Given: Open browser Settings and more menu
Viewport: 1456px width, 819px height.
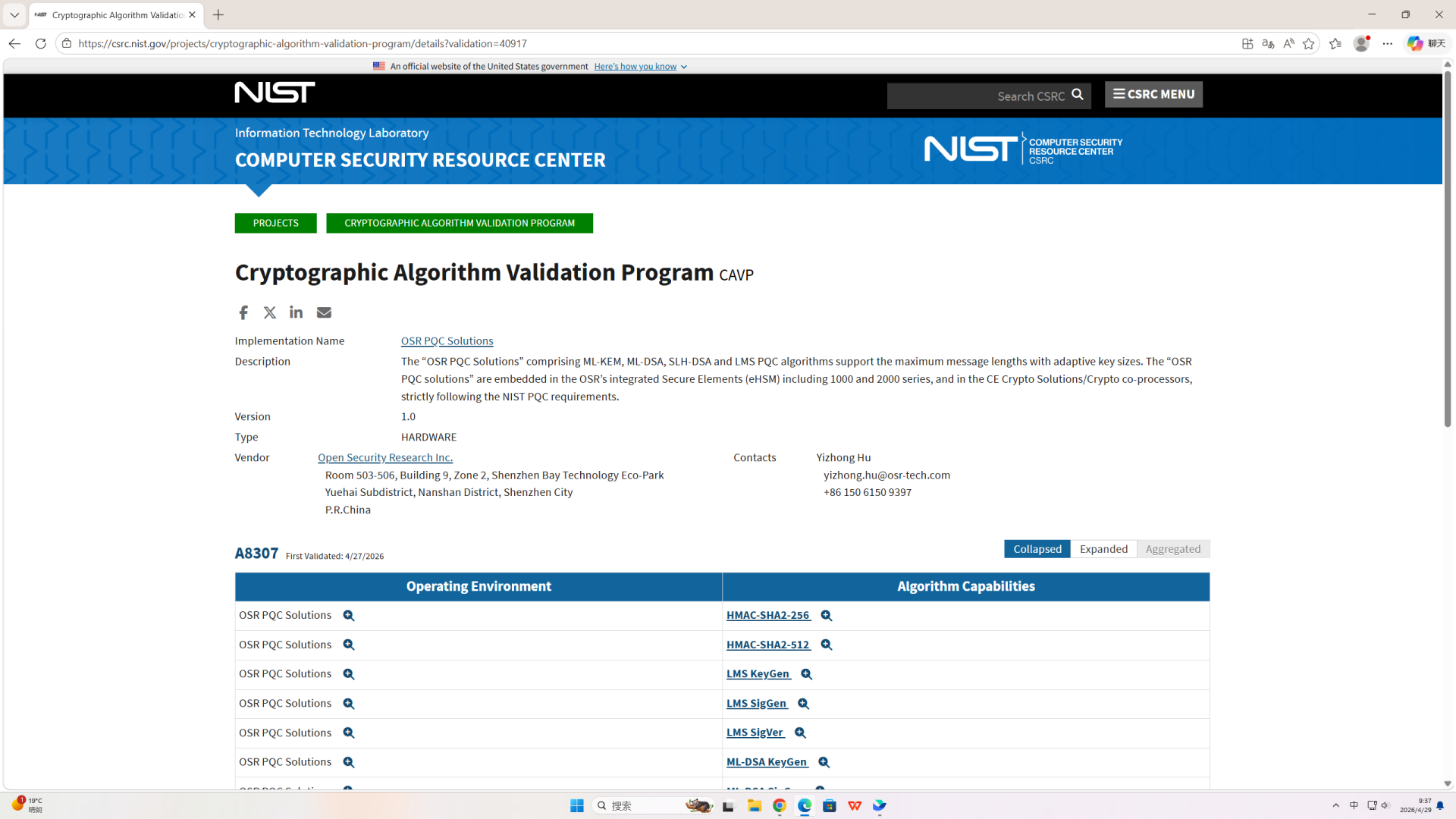Looking at the screenshot, I should tap(1388, 43).
